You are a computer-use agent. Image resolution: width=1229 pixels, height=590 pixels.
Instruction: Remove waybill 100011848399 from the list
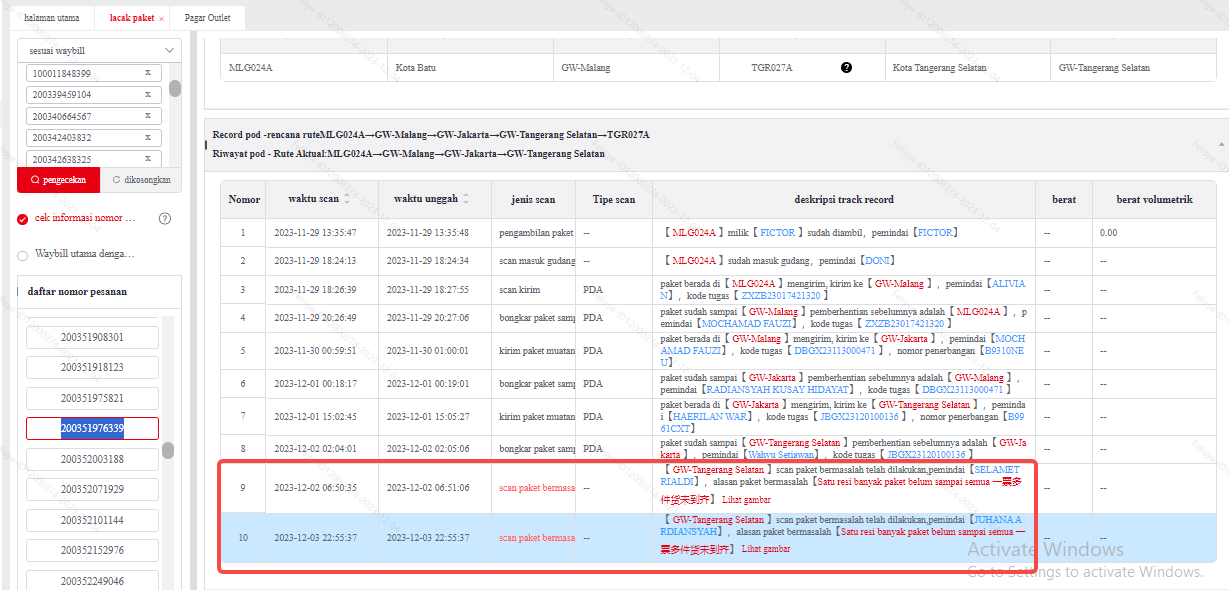(x=148, y=73)
